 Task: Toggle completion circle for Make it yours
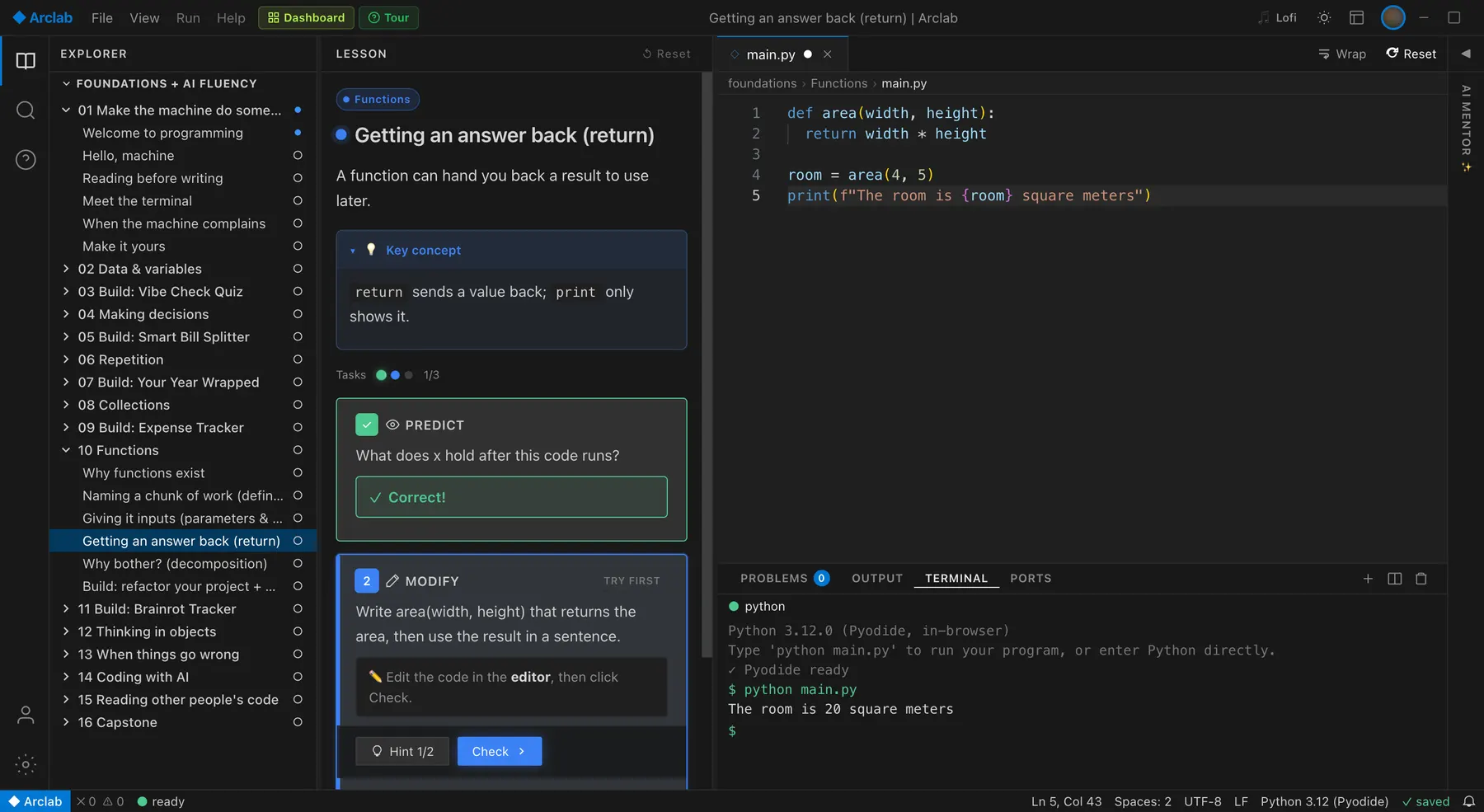click(x=298, y=246)
